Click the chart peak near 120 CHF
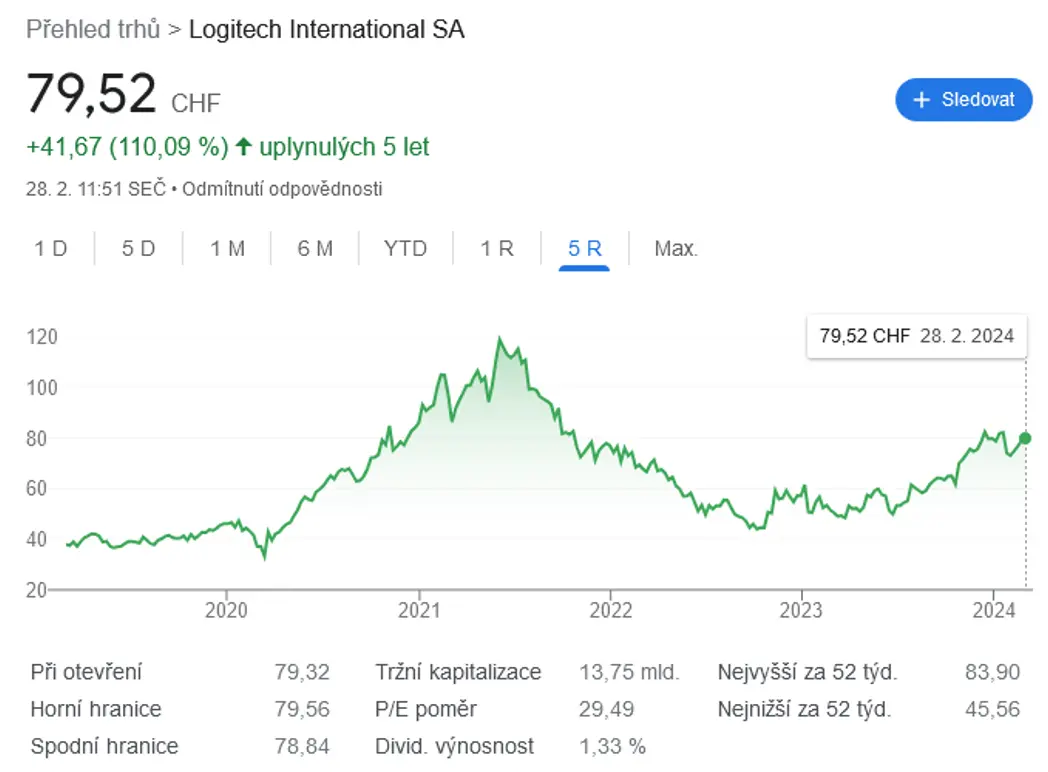The image size is (1048, 772). (x=499, y=340)
